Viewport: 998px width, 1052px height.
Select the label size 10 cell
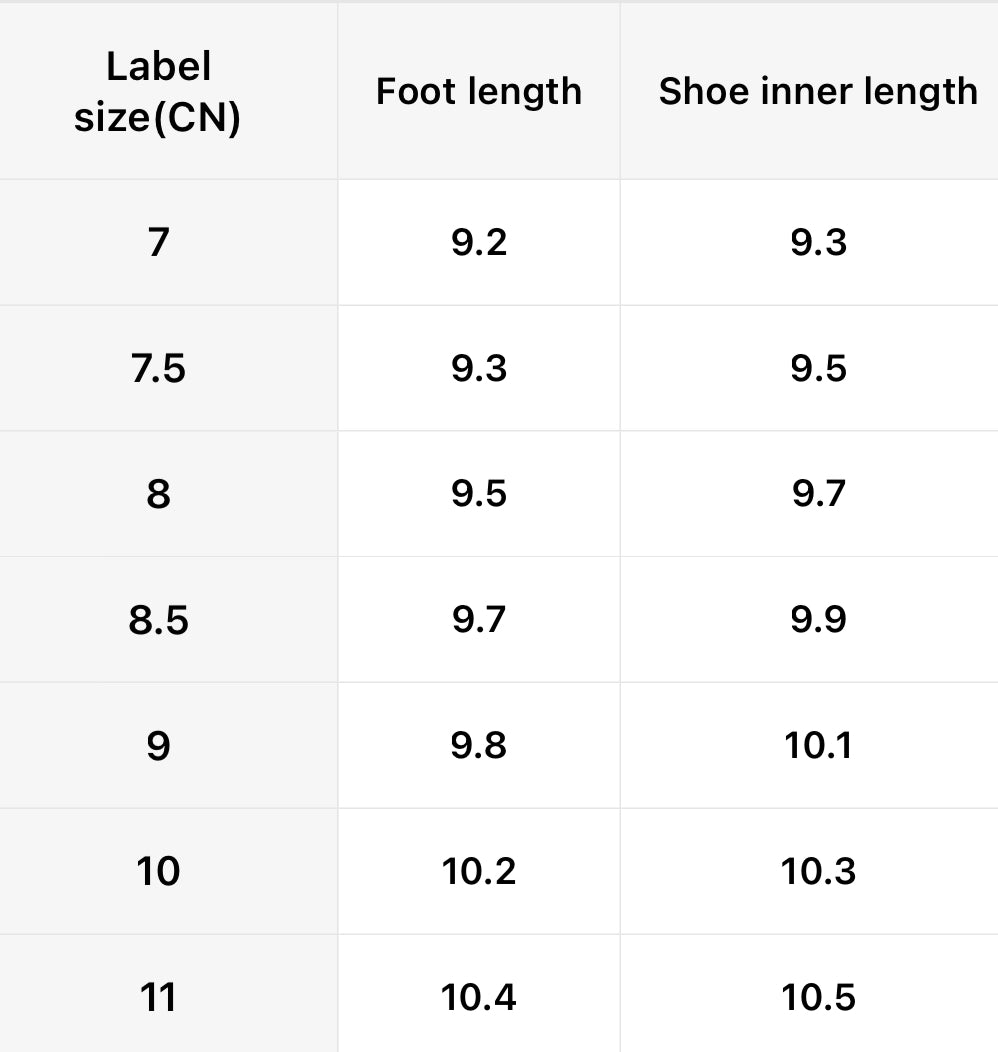tap(158, 872)
